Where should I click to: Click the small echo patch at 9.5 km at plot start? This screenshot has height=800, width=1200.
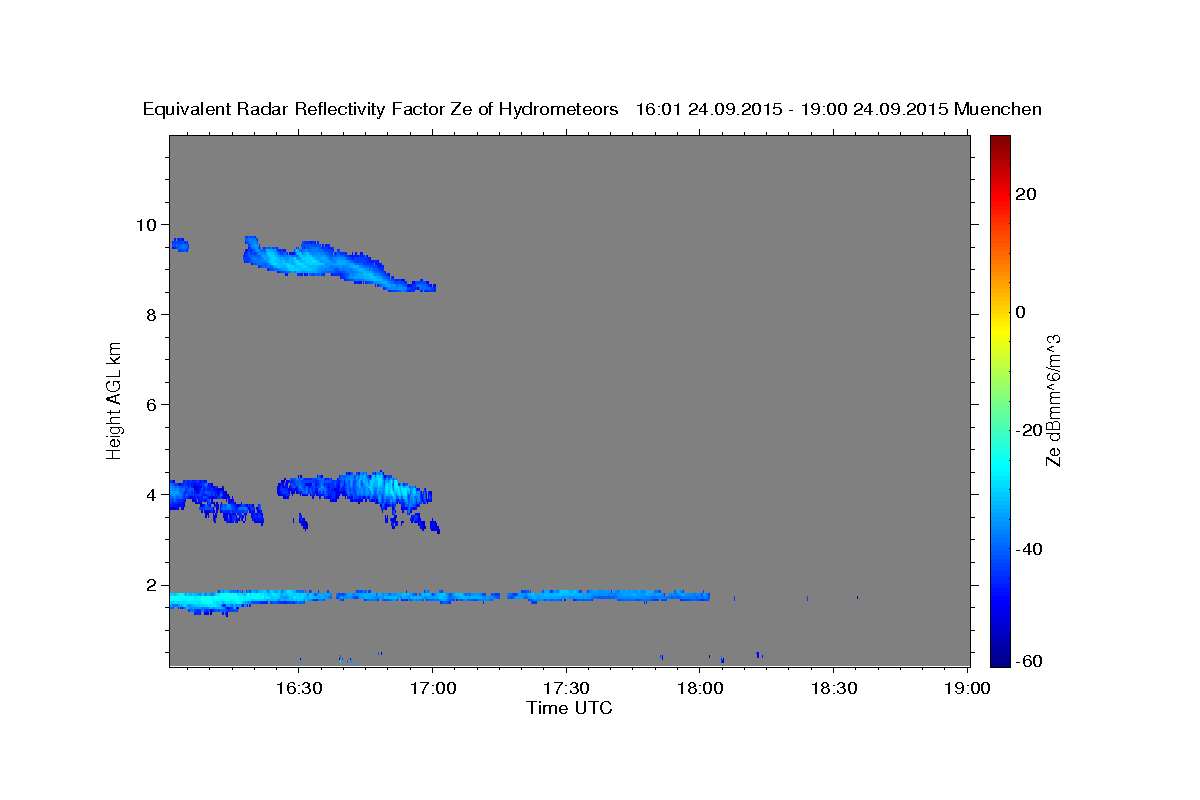coord(180,244)
